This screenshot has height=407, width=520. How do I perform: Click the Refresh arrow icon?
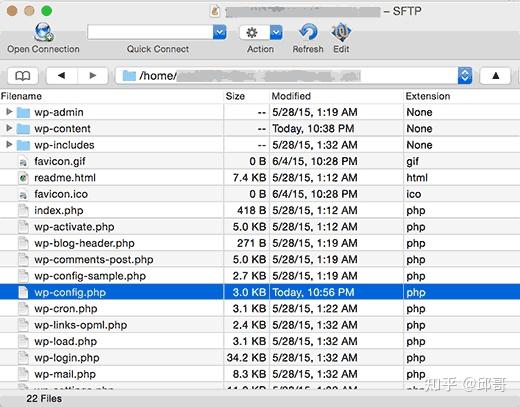pos(308,32)
